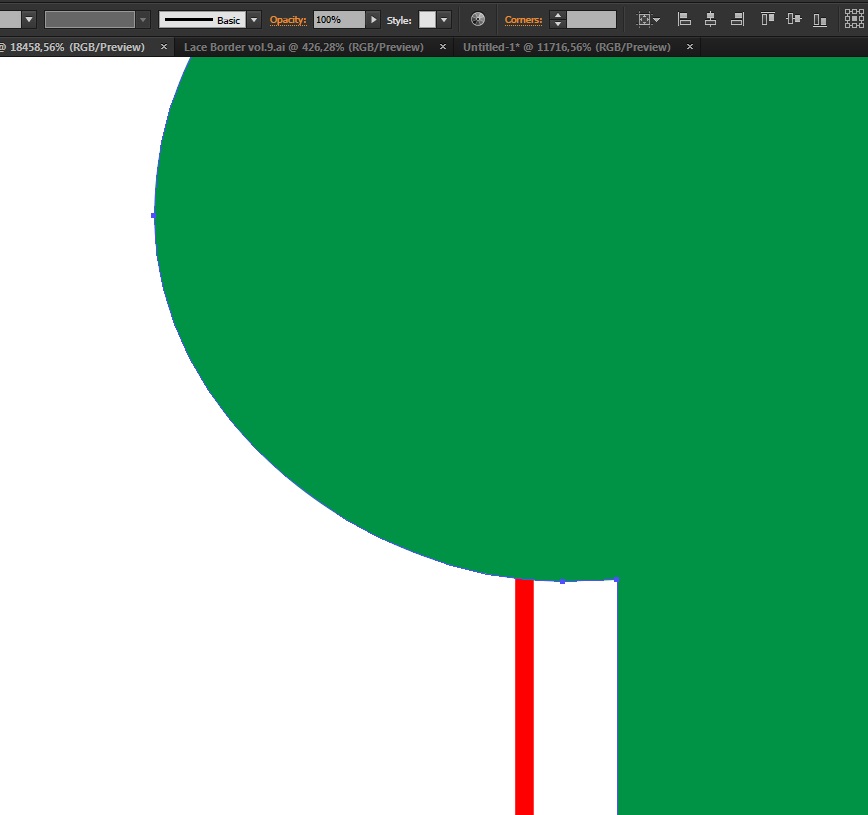The image size is (868, 815).
Task: Select Vertical Align Bottom icon
Action: [820, 19]
